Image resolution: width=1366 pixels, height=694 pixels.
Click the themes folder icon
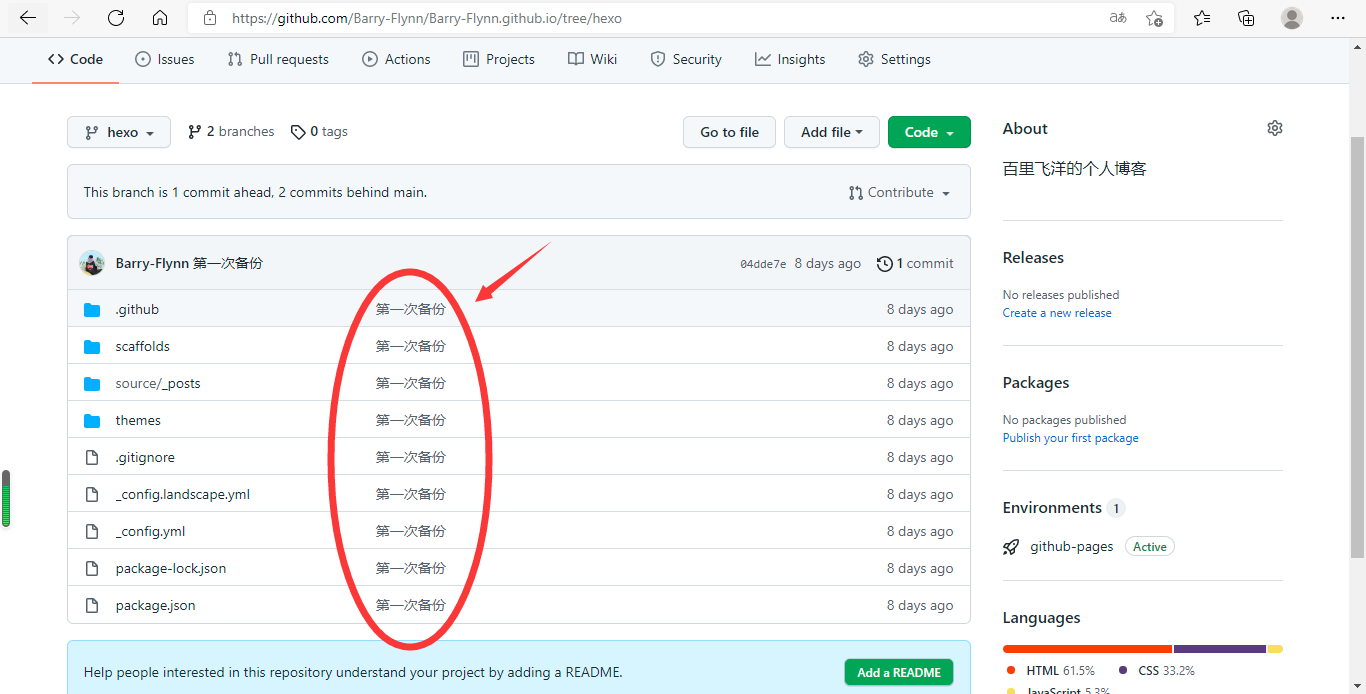[92, 420]
